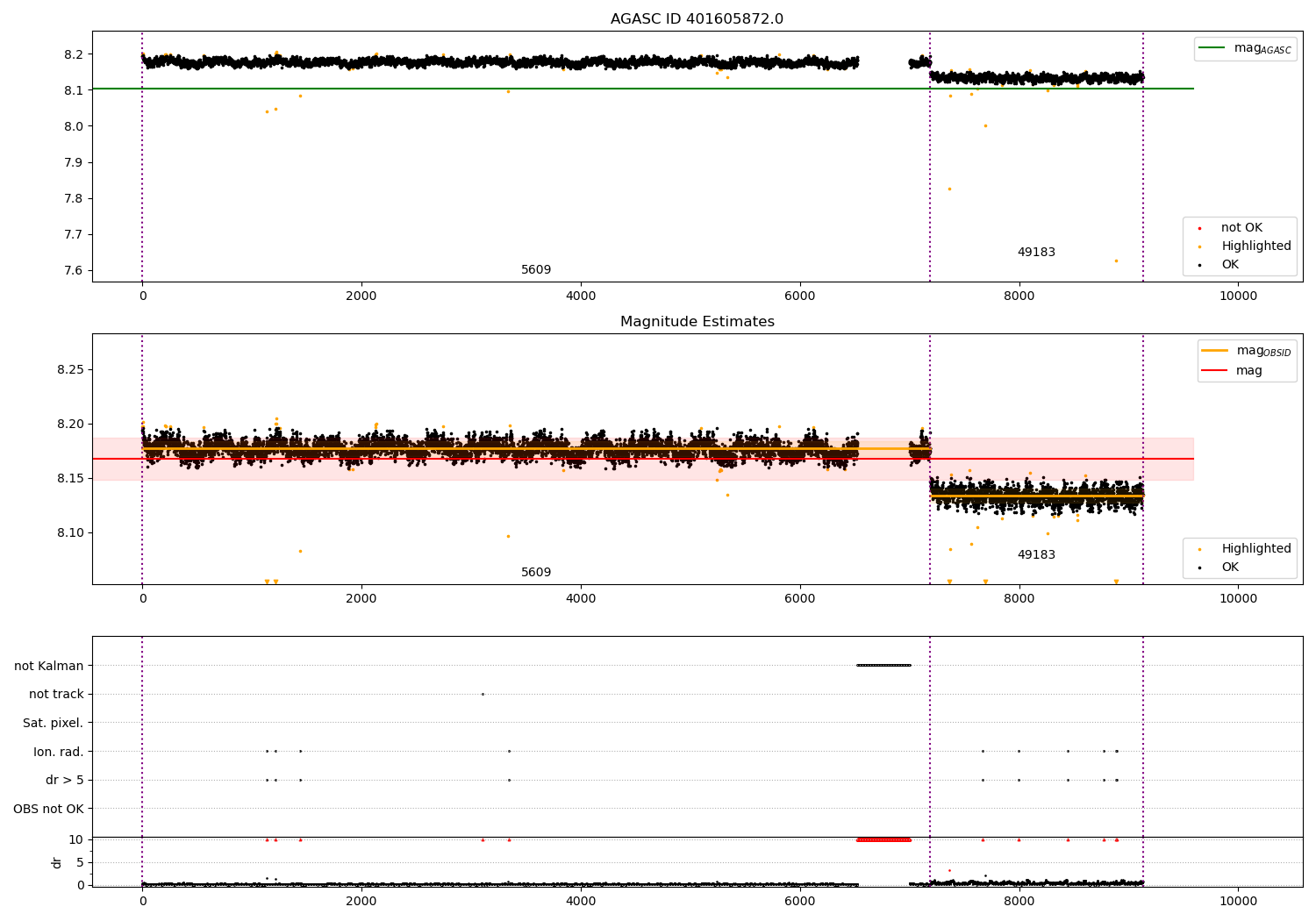1316x921 pixels.
Task: Click the 4000 x-axis tick of the top plot
Action: tap(581, 296)
